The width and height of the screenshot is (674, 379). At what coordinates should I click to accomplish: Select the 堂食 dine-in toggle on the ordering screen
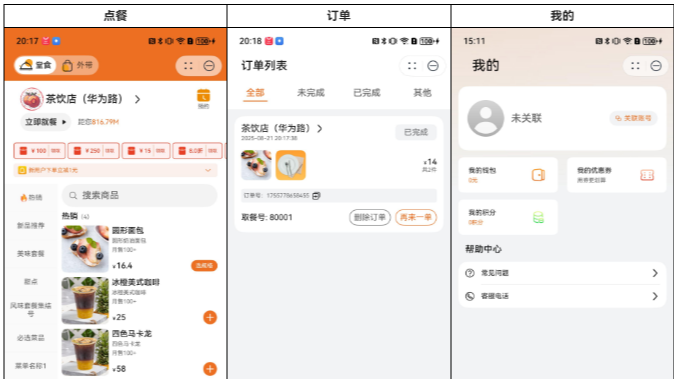[x=35, y=65]
